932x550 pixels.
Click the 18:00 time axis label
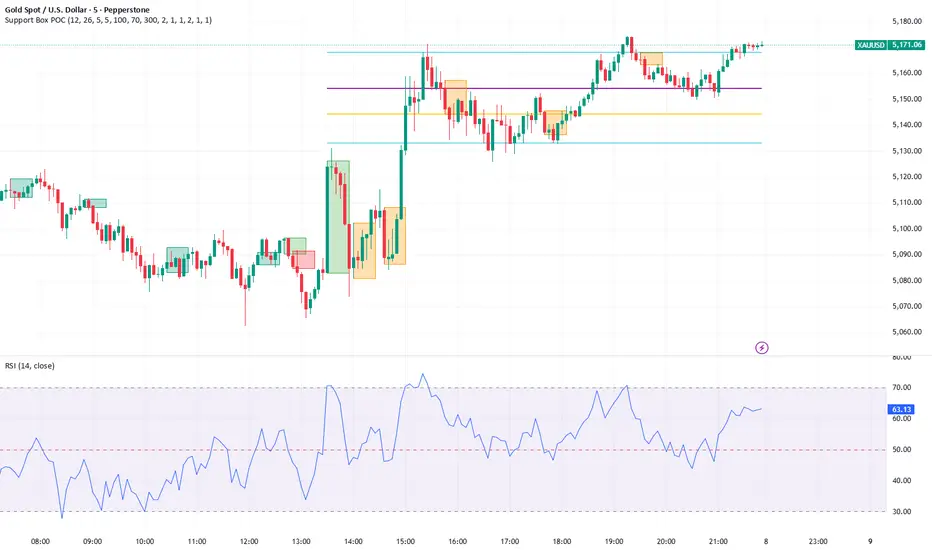click(562, 541)
